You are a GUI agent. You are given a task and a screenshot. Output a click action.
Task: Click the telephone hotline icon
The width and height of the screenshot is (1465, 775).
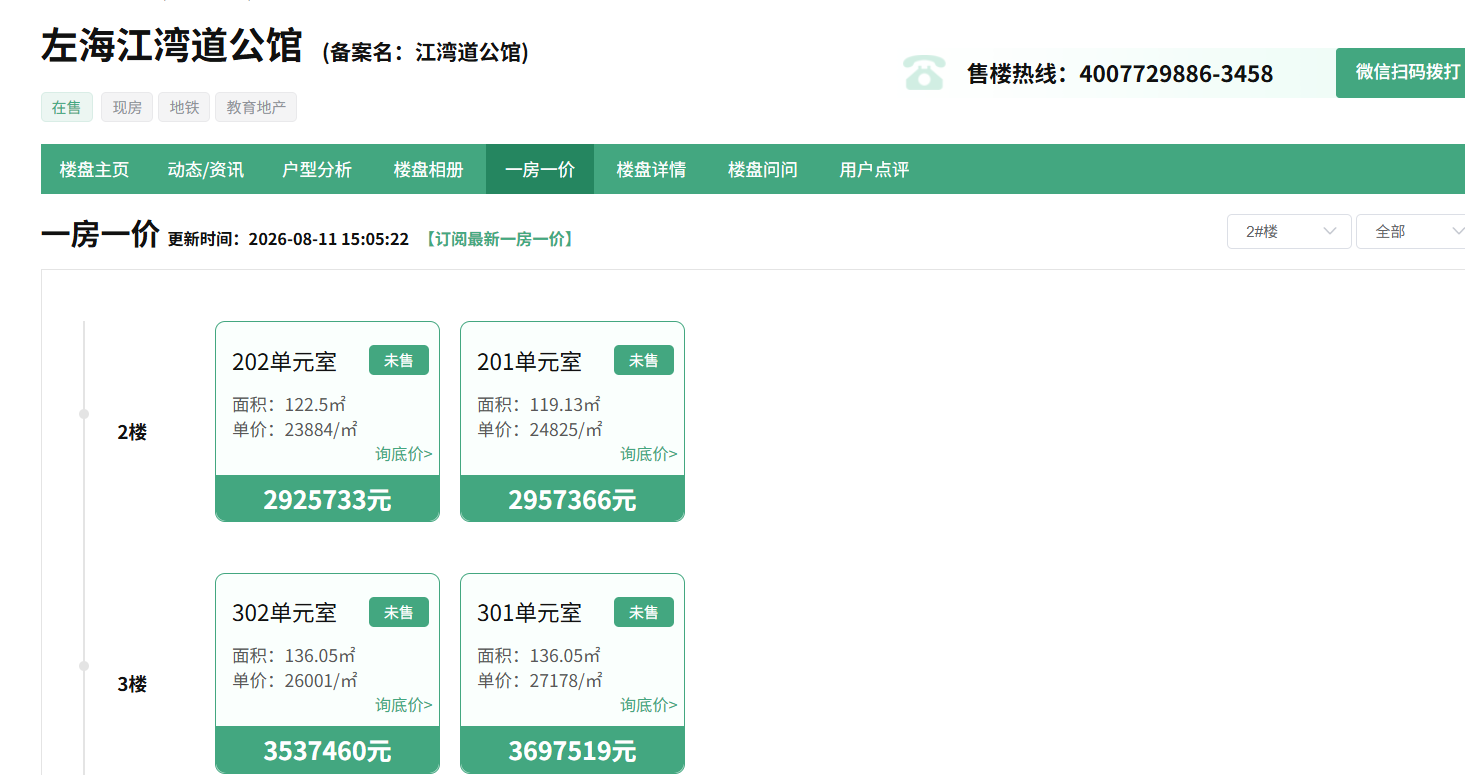[924, 73]
